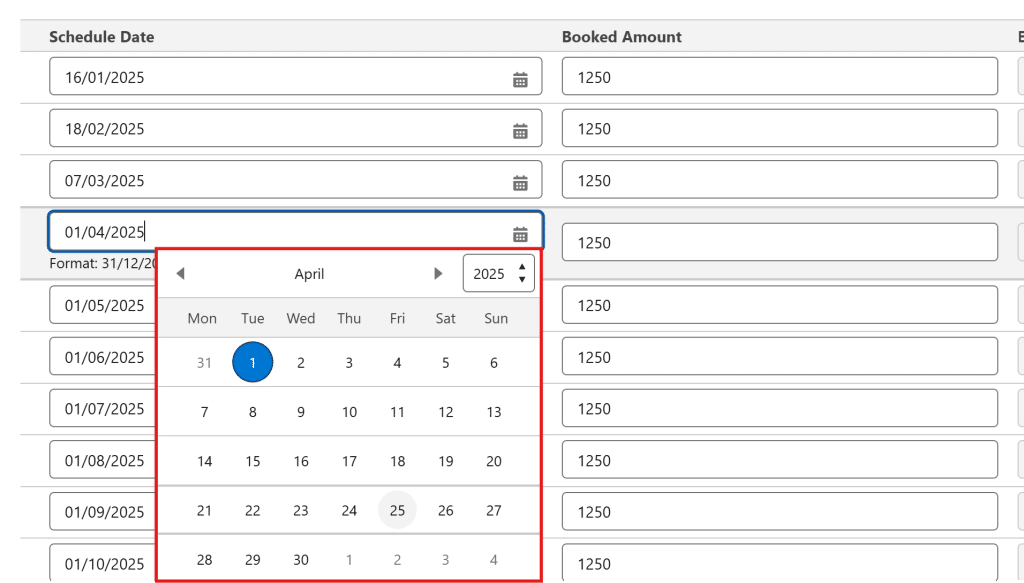The height and width of the screenshot is (583, 1024).
Task: Increase the year with the up arrow
Action: click(x=522, y=267)
